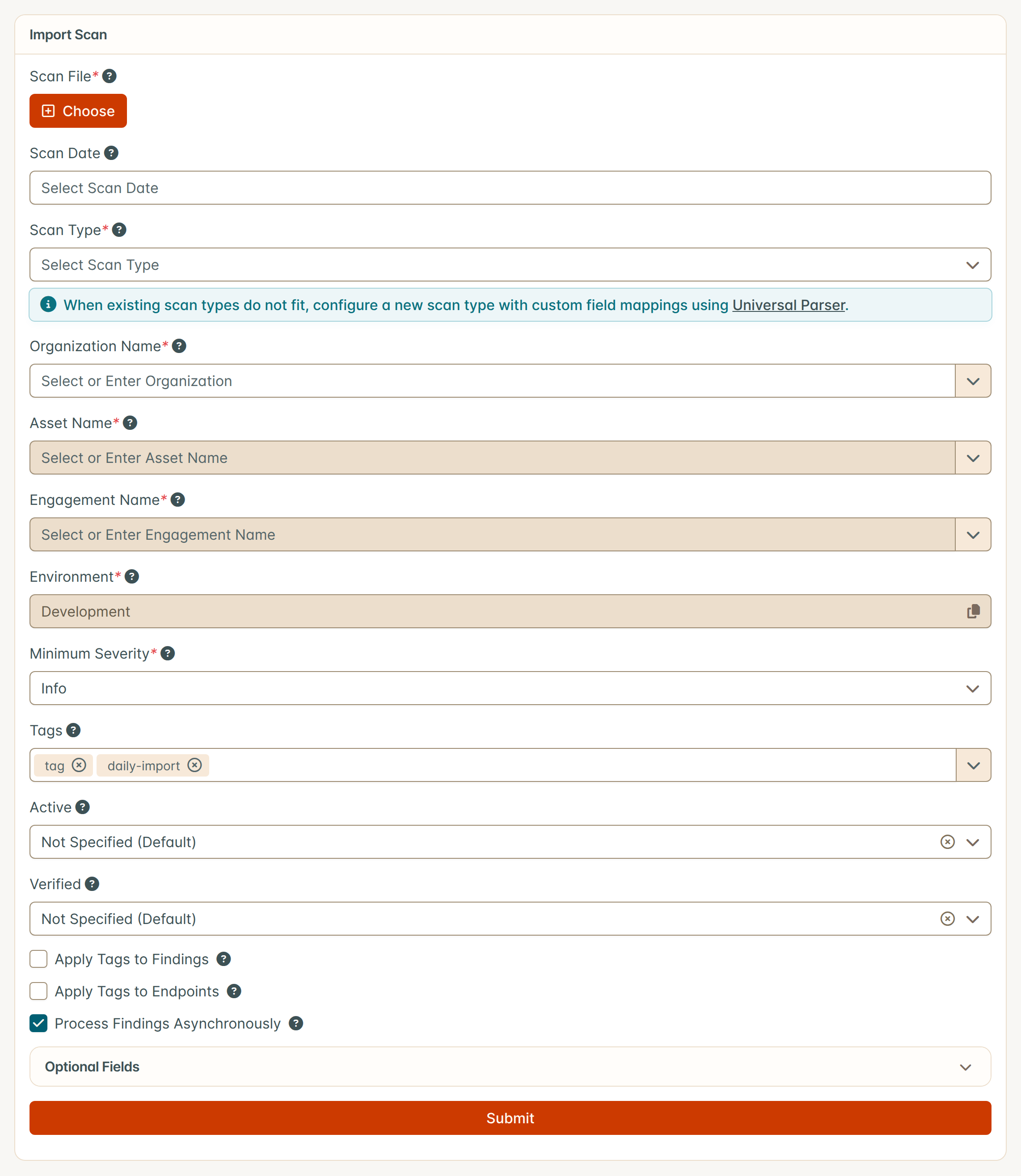Click the Process Findings Asynchronously help icon
This screenshot has height=1176, width=1021.
point(295,1023)
